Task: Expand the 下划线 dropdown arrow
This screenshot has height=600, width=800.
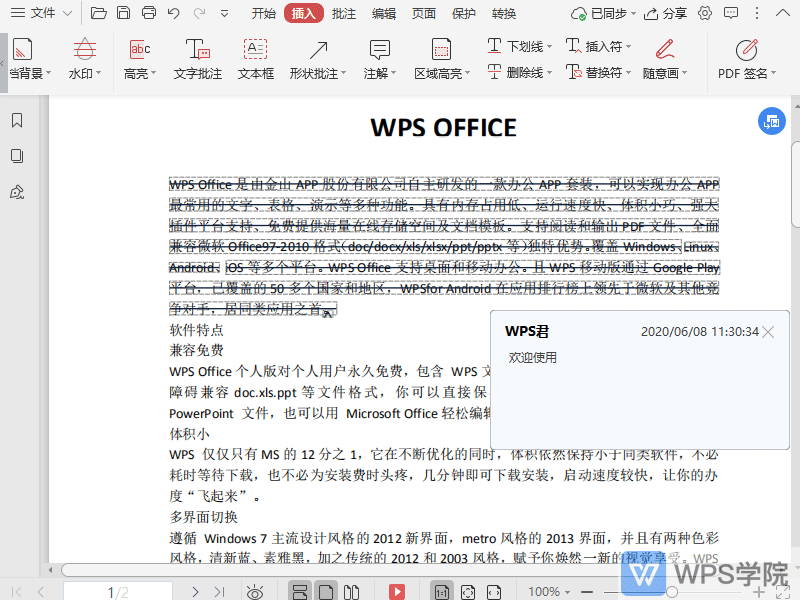Action: [x=549, y=47]
